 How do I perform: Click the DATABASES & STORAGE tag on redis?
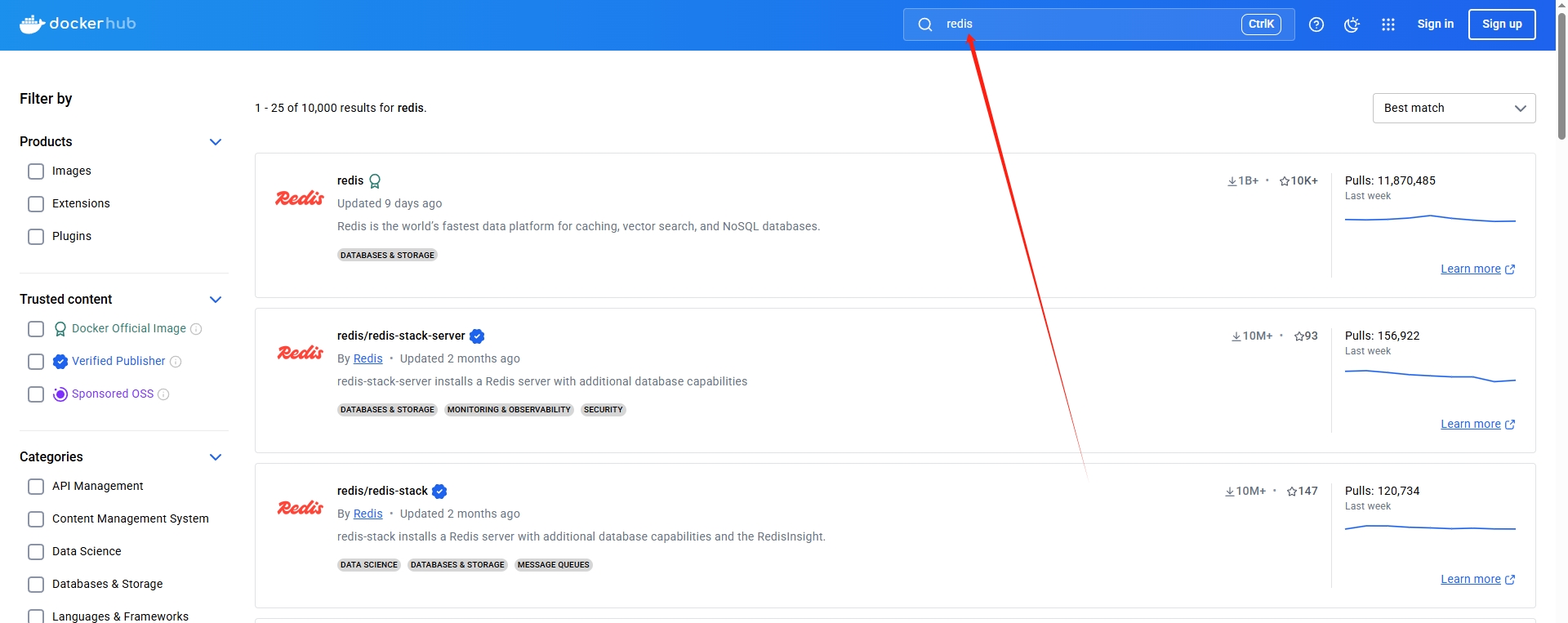pos(387,255)
